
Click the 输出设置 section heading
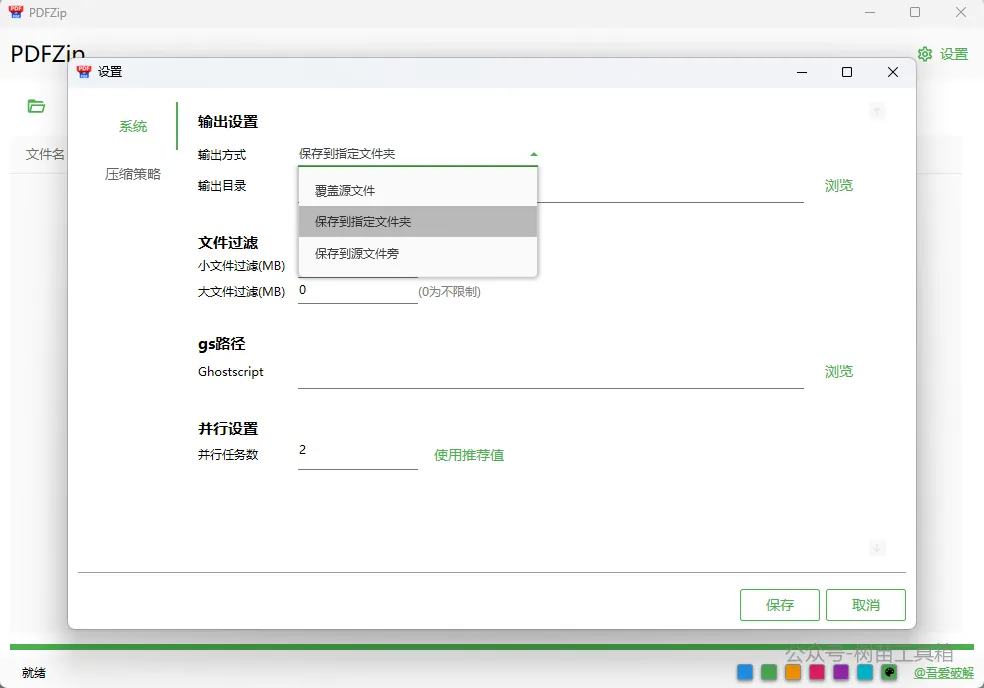(x=228, y=122)
